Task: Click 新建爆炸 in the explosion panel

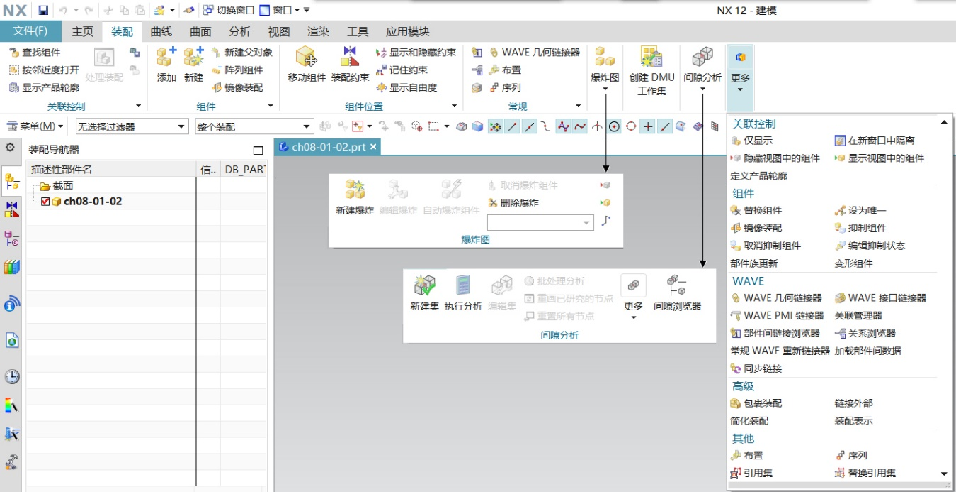Action: pyautogui.click(x=355, y=197)
